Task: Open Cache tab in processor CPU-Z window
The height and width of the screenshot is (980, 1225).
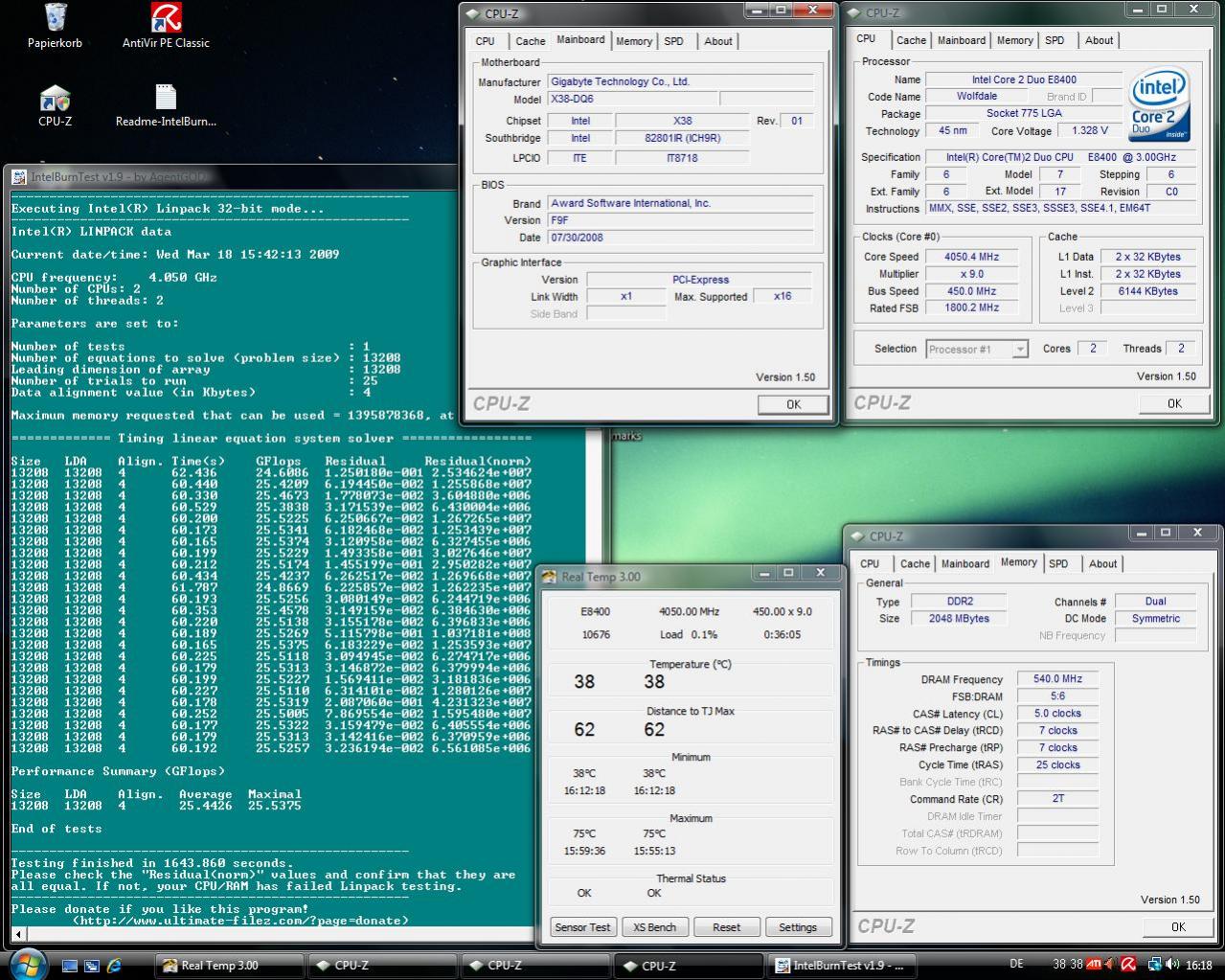Action: click(911, 40)
